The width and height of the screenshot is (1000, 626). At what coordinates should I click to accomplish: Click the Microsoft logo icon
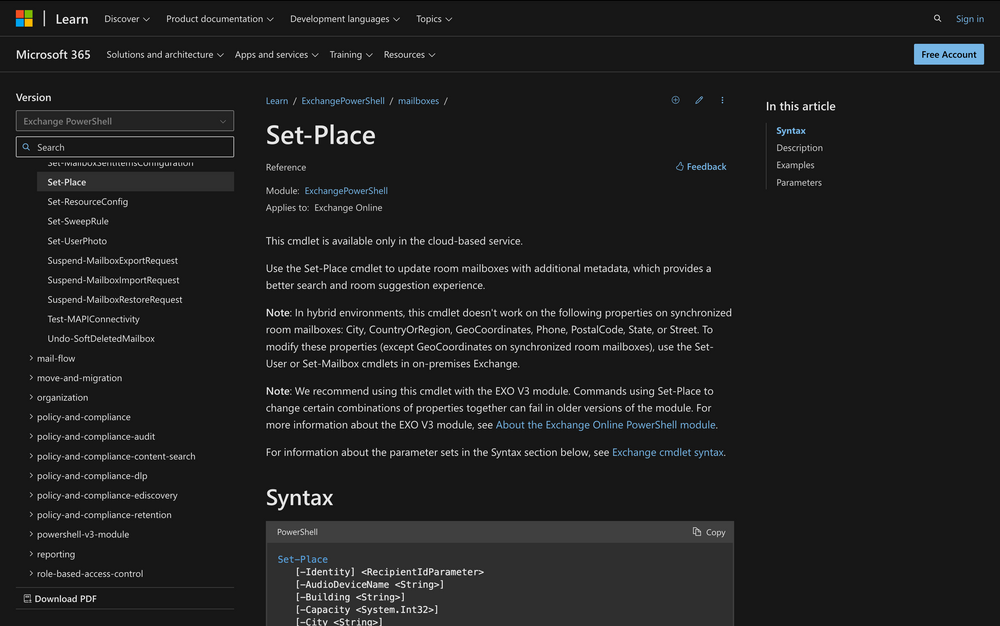[x=24, y=18]
